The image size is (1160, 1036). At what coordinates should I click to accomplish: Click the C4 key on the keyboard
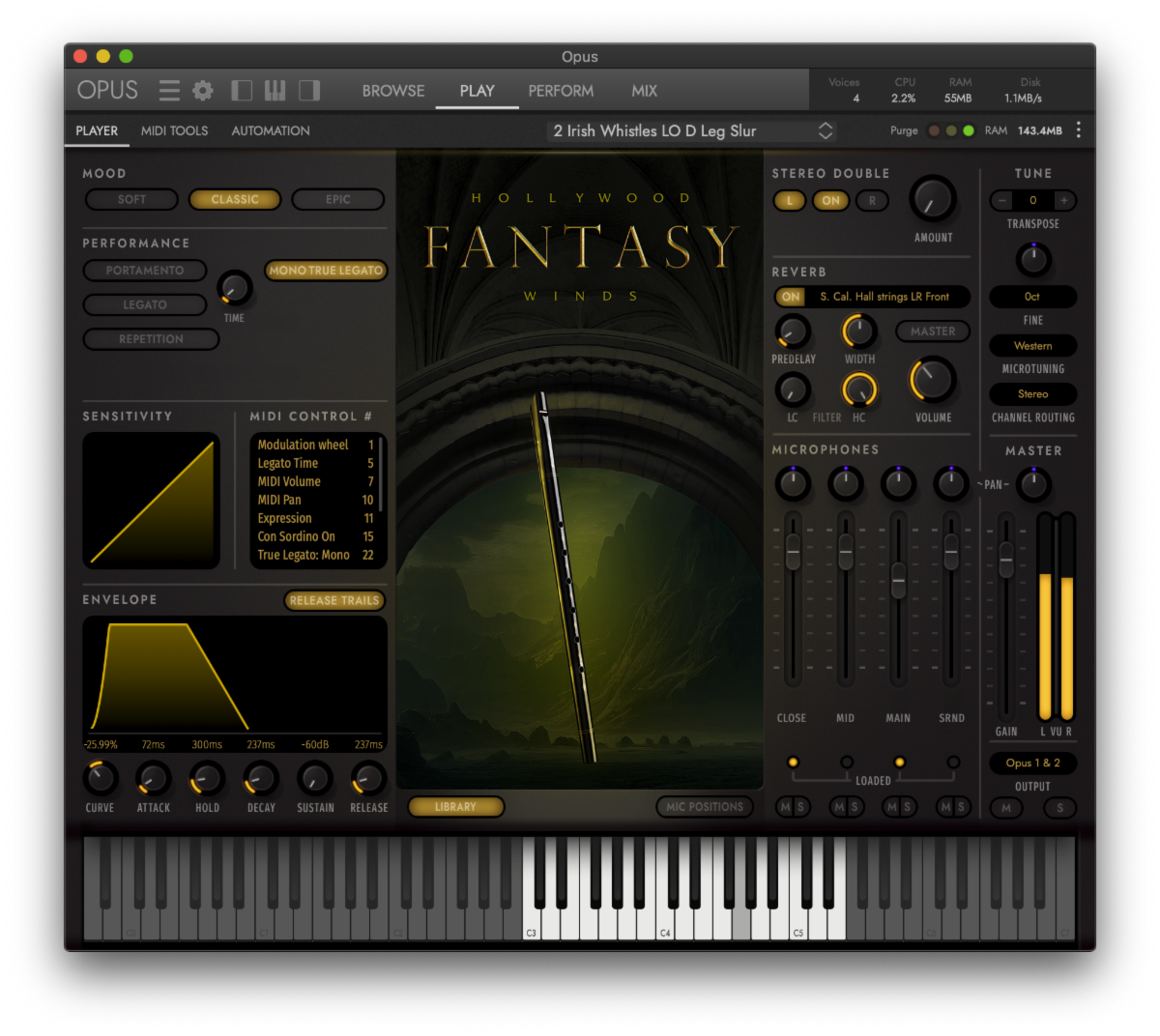pyautogui.click(x=664, y=921)
